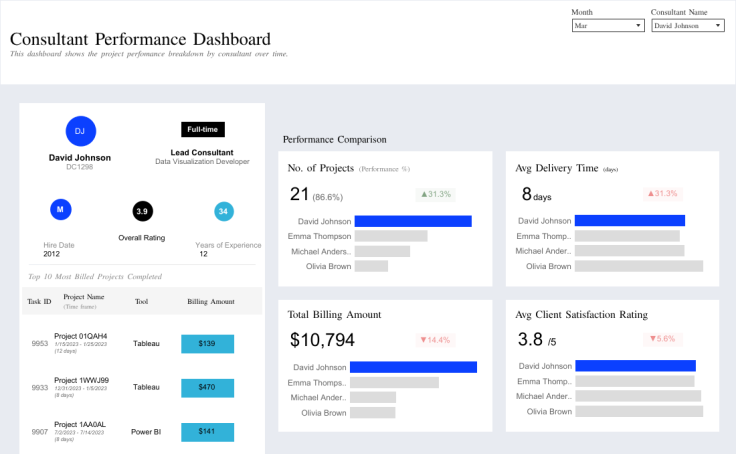The image size is (736, 454).
Task: Click the Month dropdown arrow
Action: (x=639, y=26)
